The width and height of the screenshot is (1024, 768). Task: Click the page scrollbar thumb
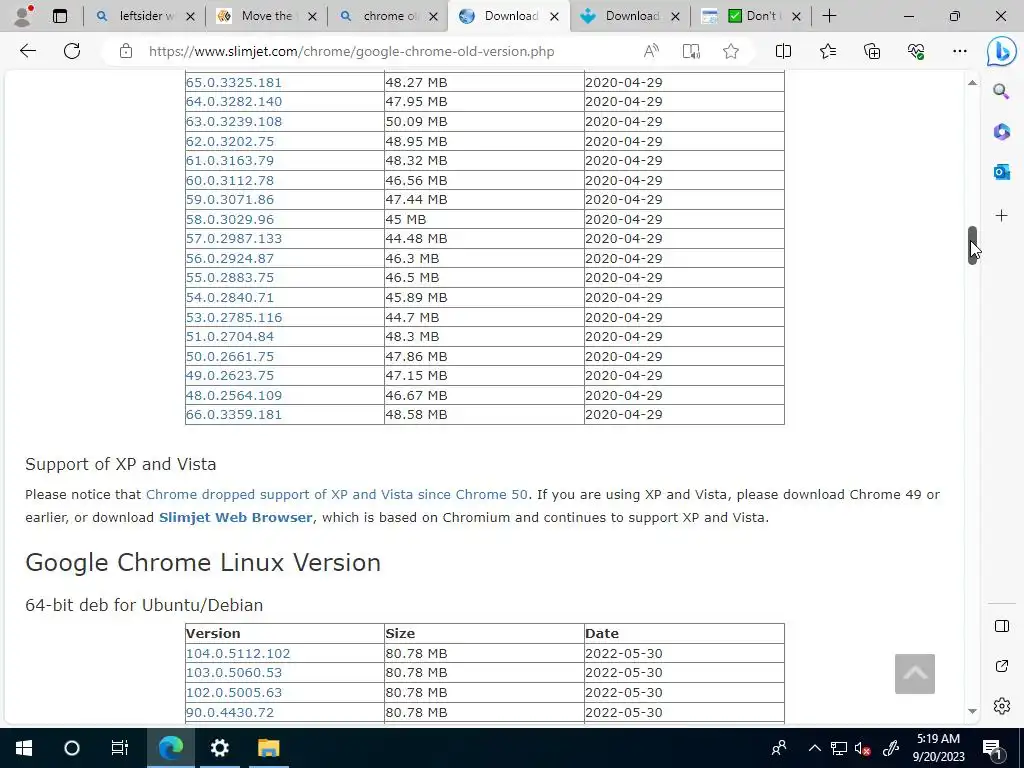point(972,245)
